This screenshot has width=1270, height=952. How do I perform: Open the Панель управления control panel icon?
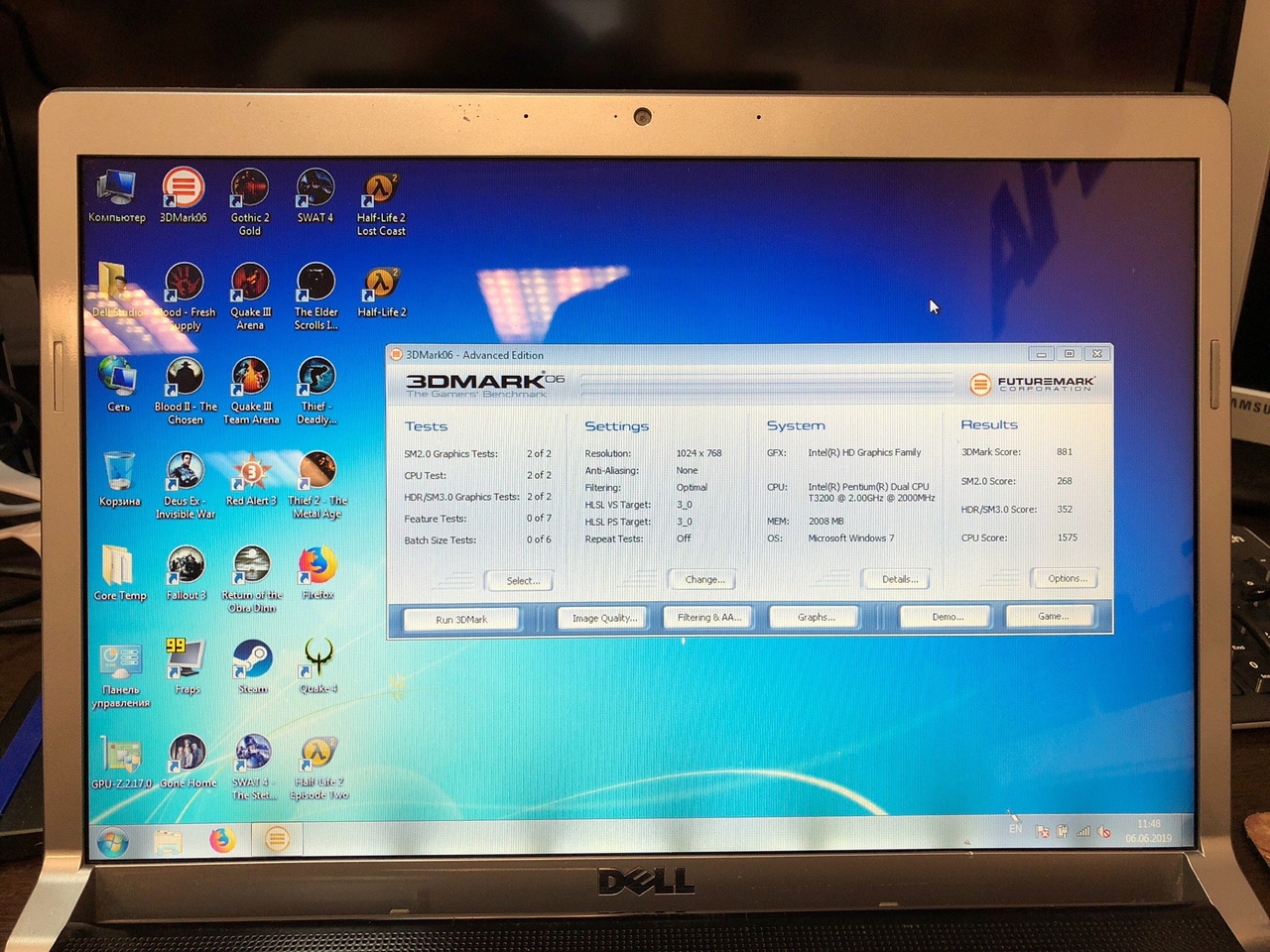click(x=120, y=674)
